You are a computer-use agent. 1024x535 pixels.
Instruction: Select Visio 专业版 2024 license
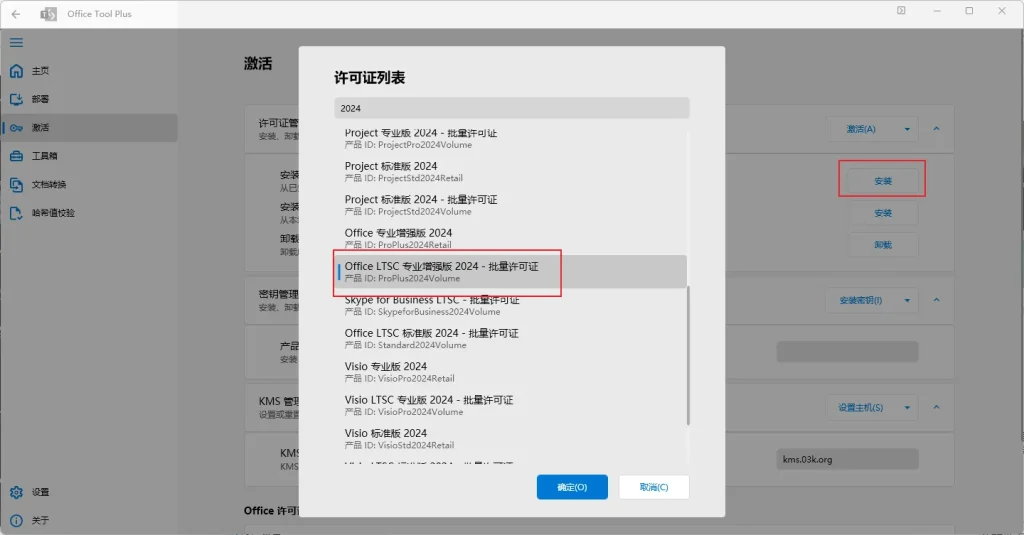pos(512,372)
